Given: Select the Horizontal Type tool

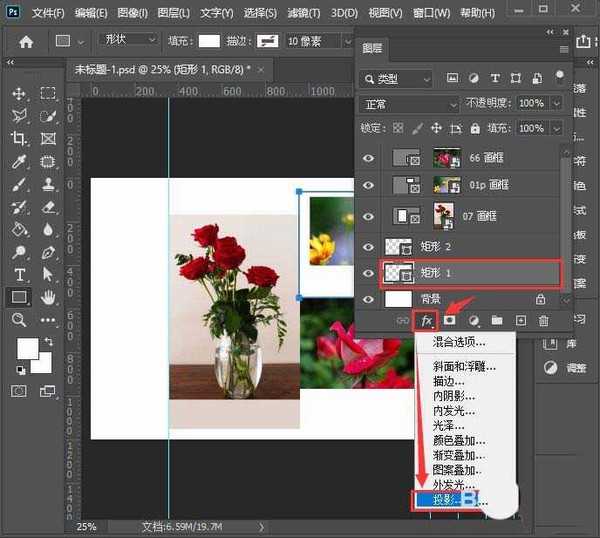Looking at the screenshot, I should click(19, 274).
